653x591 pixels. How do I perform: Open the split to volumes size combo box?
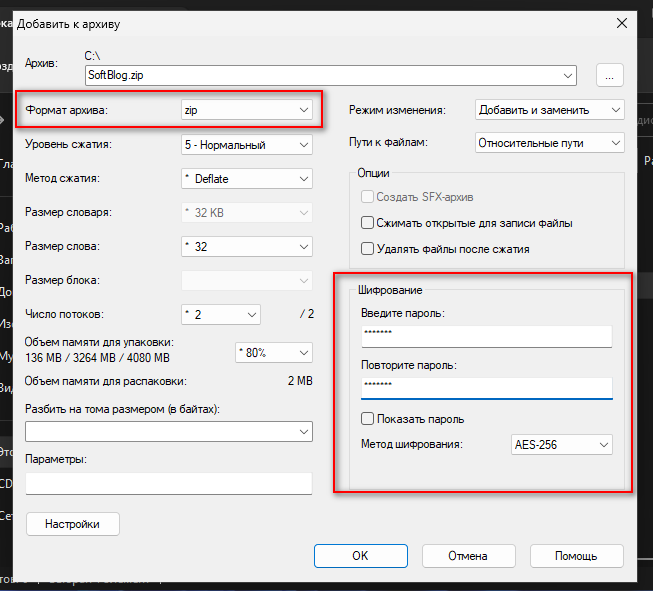169,431
